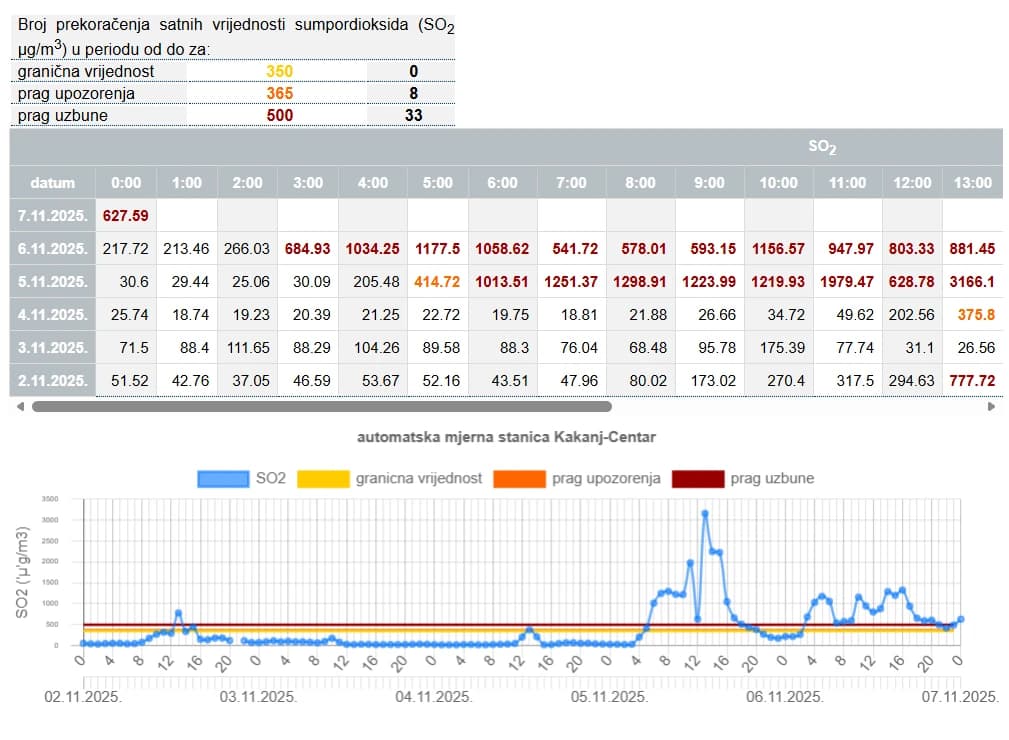Click the 3166.1 cell in the table
Image resolution: width=1009 pixels, height=740 pixels.
(972, 282)
